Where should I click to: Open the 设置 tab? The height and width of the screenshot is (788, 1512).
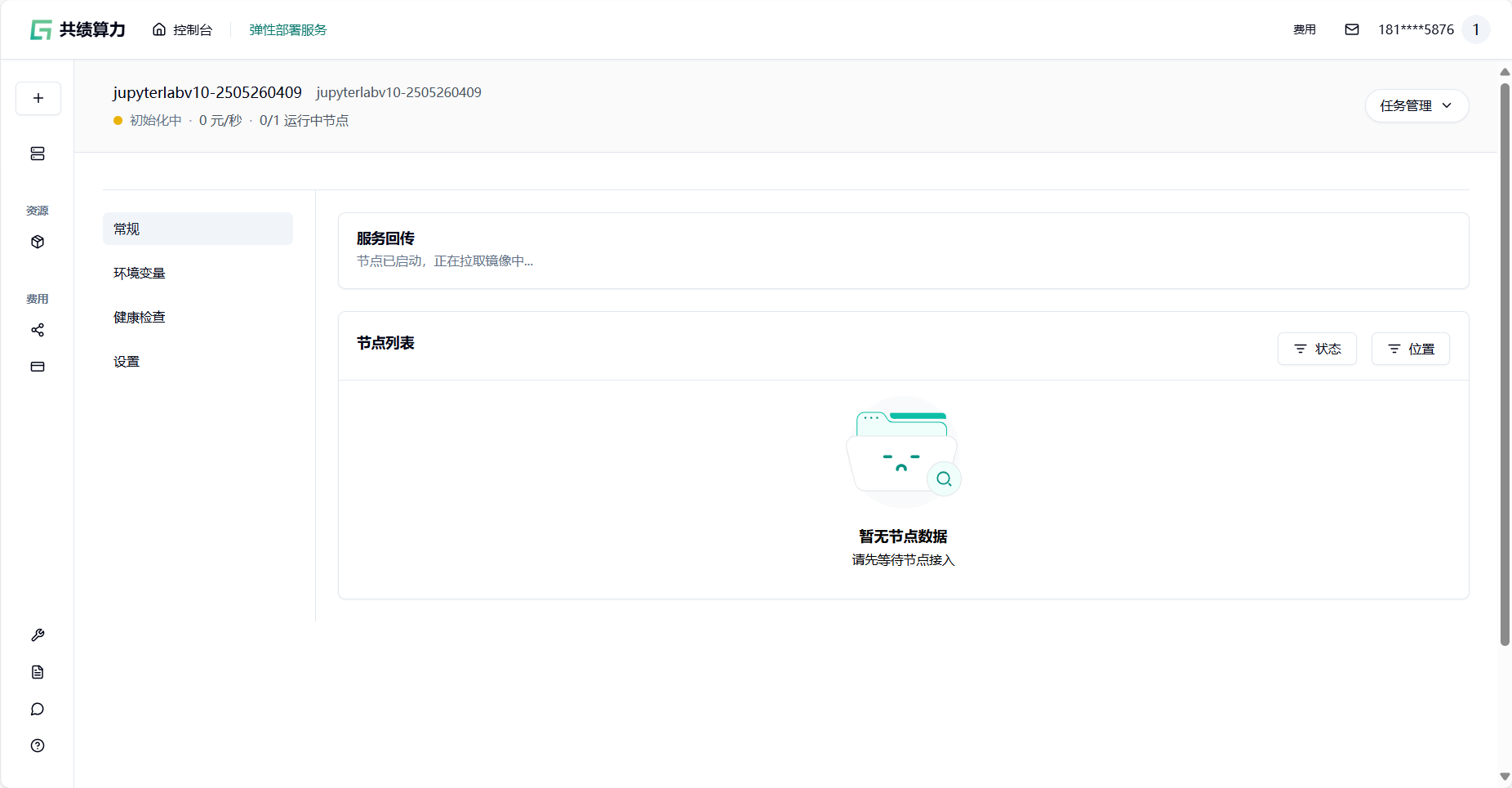[127, 362]
